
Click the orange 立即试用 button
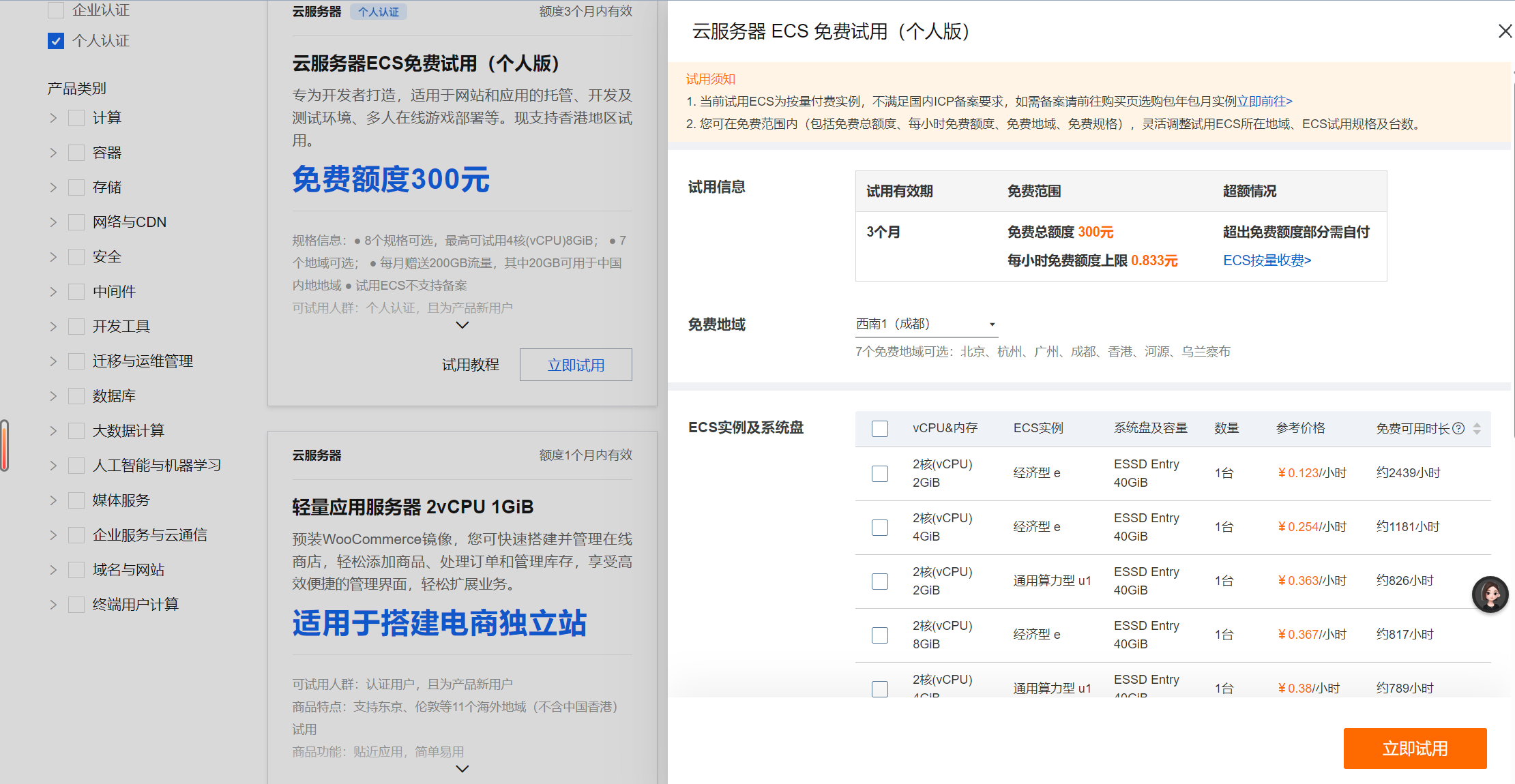coord(1415,749)
